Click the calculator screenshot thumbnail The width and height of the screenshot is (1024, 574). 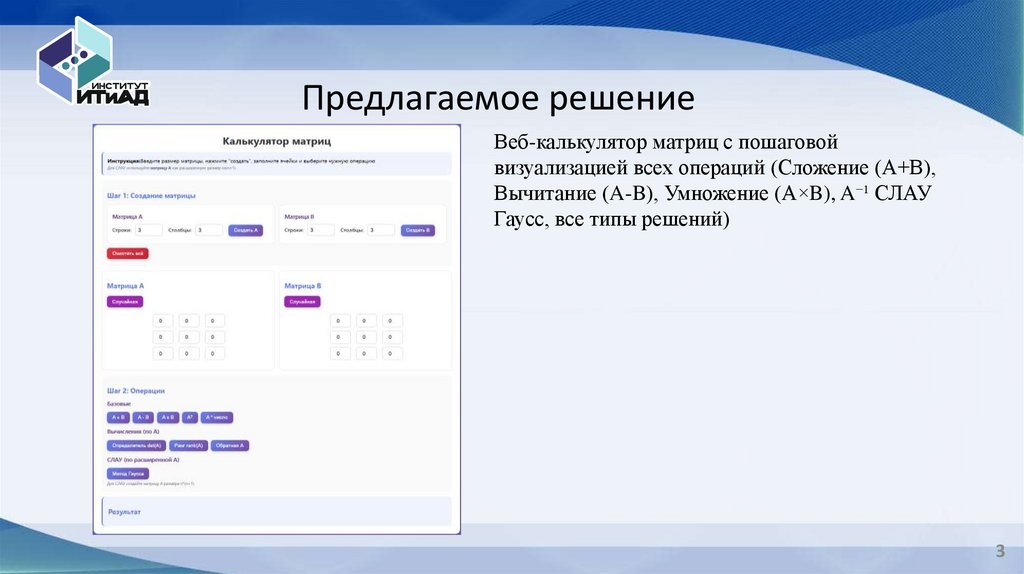277,329
